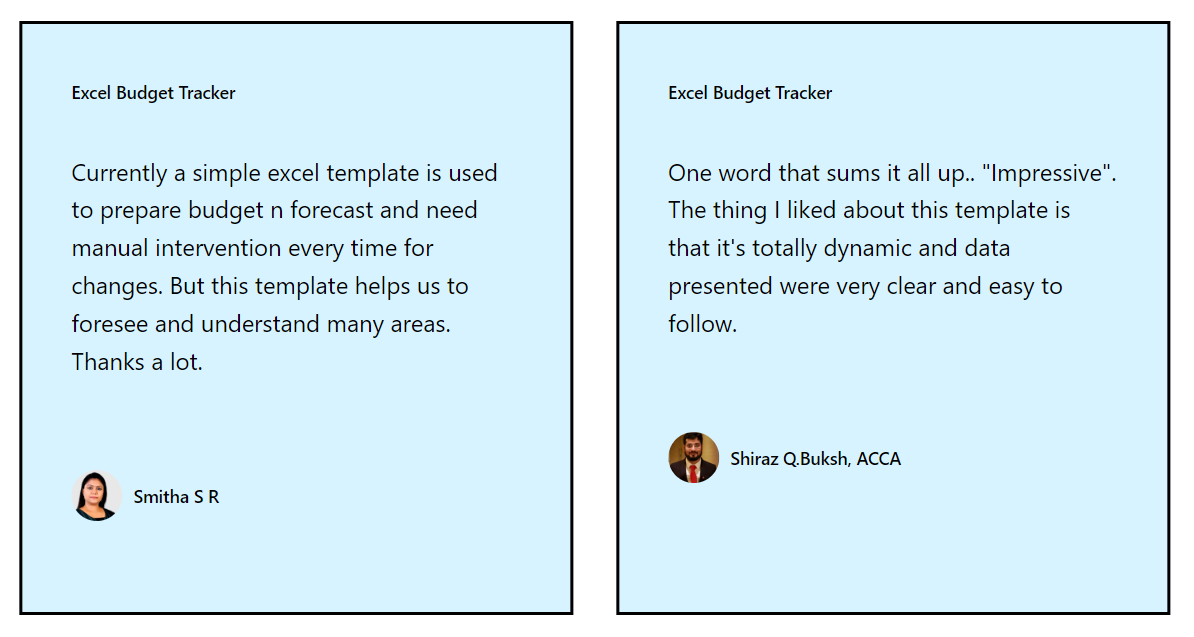The height and width of the screenshot is (637, 1194).
Task: Click the word "Impressive" in the review
Action: point(1047,173)
